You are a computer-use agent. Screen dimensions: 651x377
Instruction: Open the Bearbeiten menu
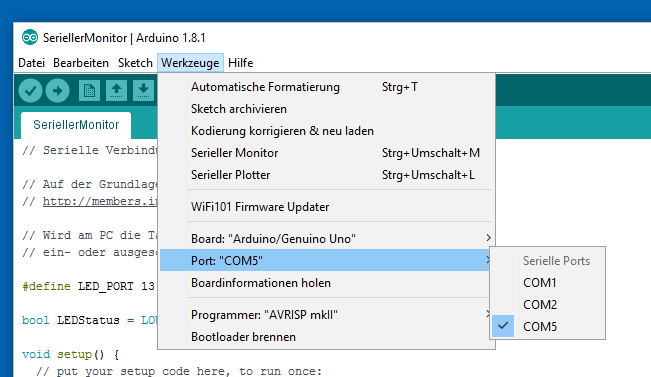[x=81, y=63]
